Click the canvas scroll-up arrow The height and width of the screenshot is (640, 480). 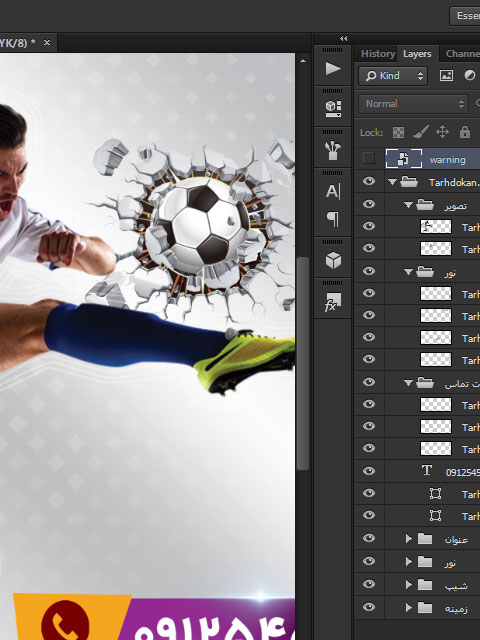click(302, 61)
